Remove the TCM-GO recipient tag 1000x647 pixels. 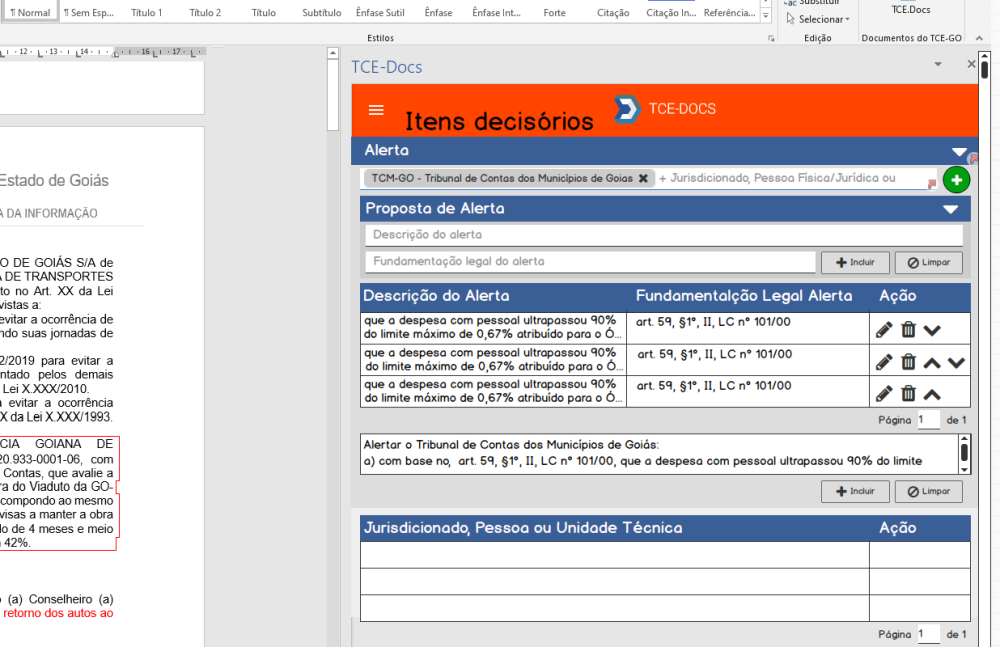pyautogui.click(x=643, y=178)
